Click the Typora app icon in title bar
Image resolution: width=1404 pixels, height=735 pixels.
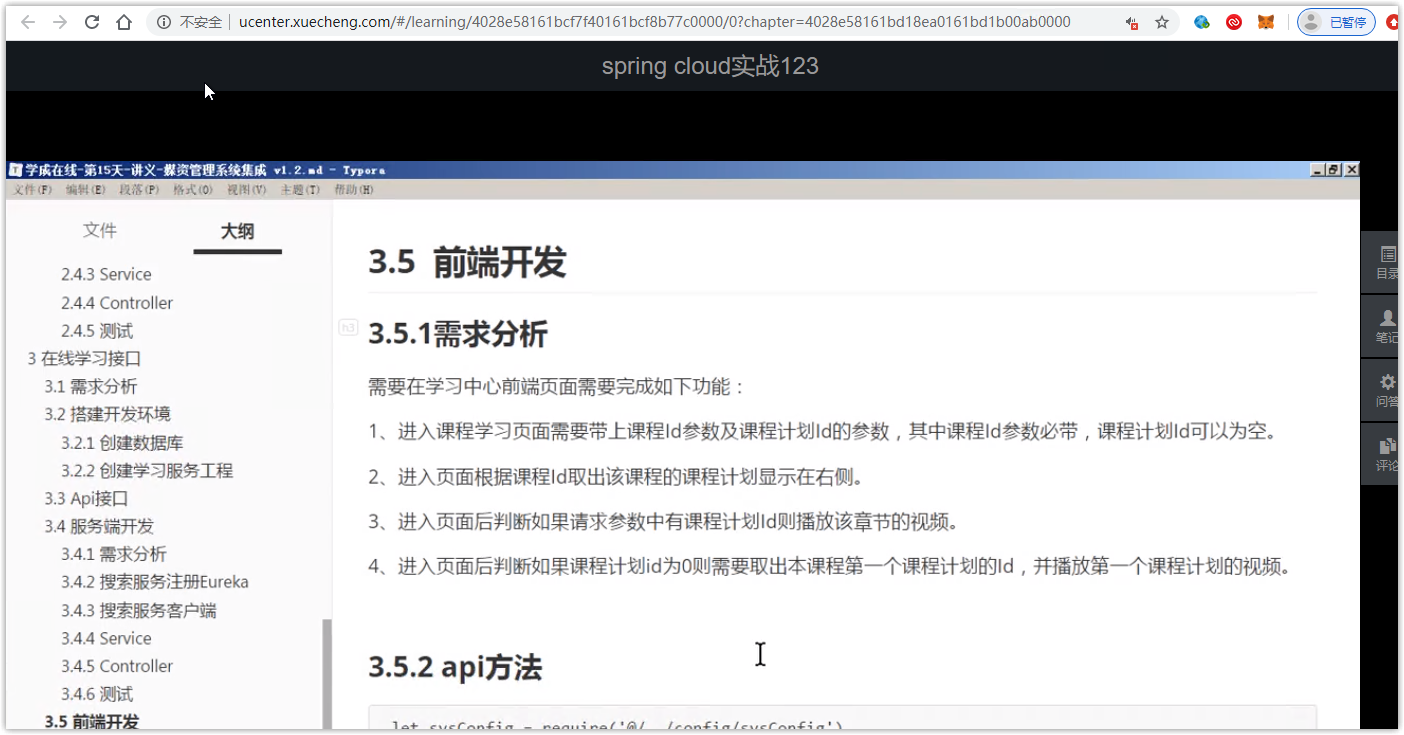click(x=15, y=170)
